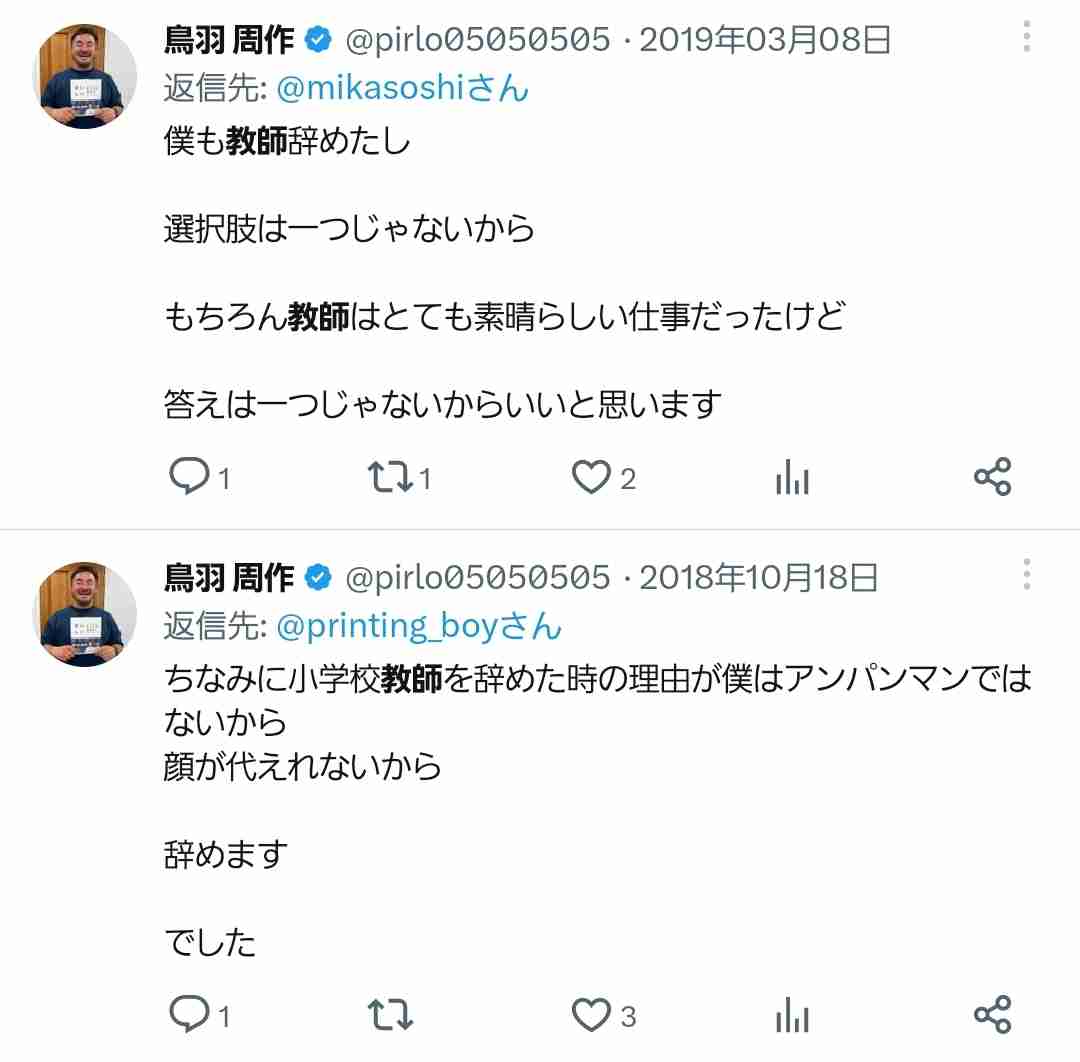The height and width of the screenshot is (1062, 1080).
Task: Open the 2018年10月18日 date link
Action: (758, 577)
